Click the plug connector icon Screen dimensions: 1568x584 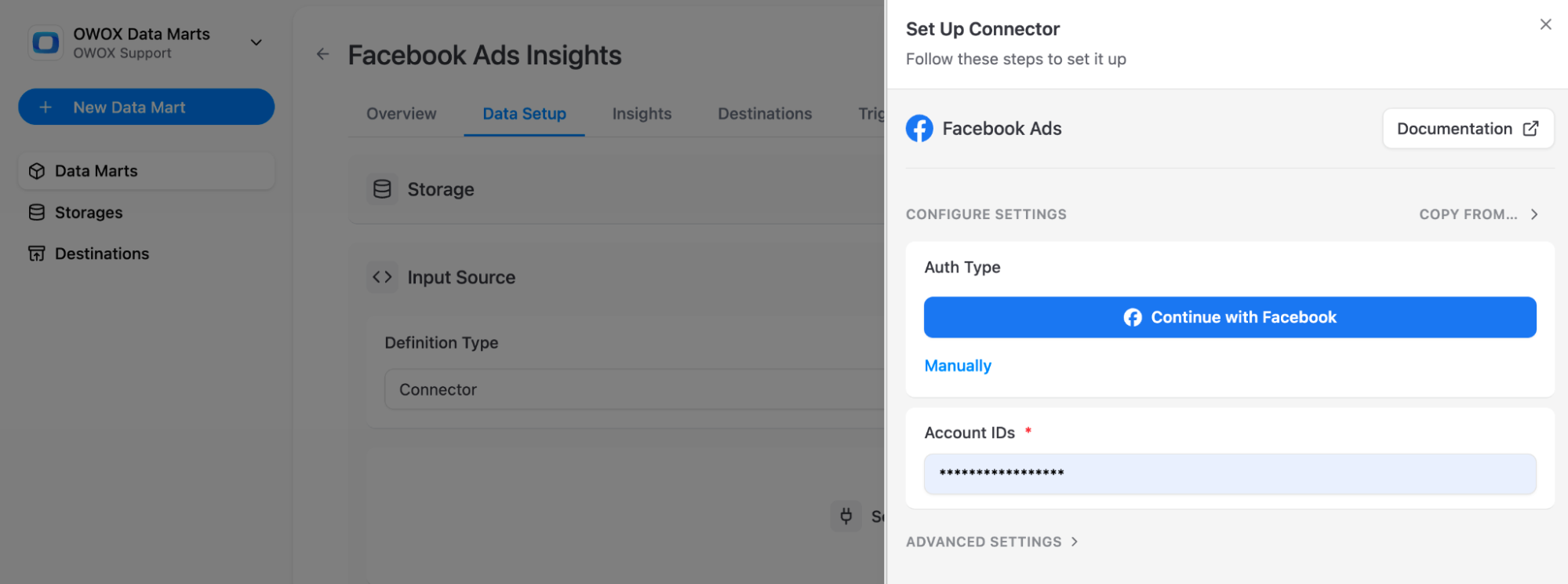[846, 516]
